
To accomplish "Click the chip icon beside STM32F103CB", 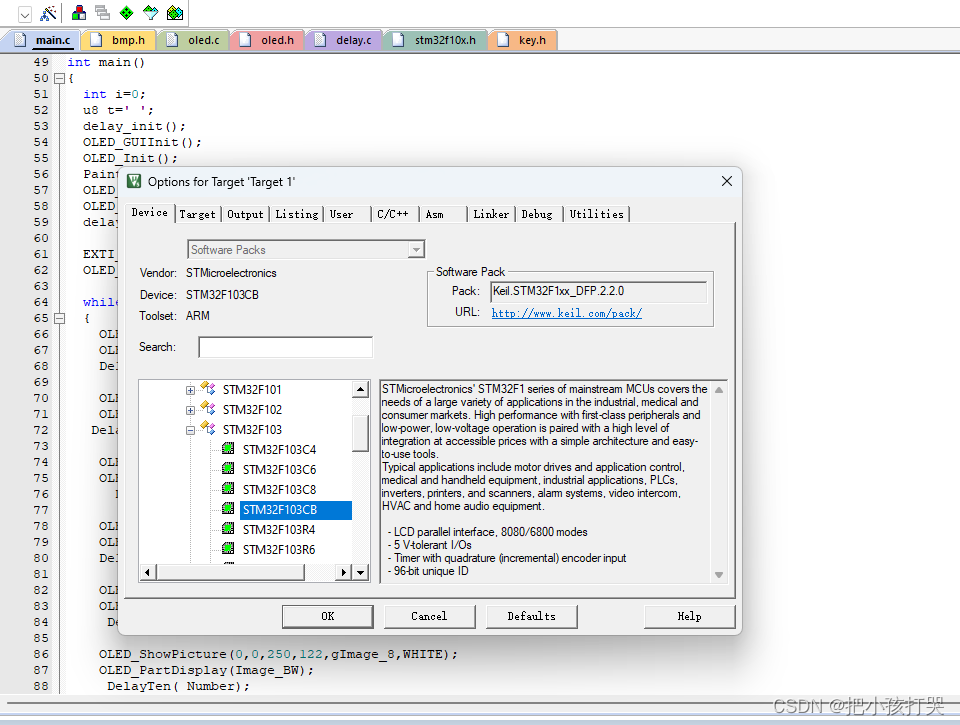I will click(x=228, y=508).
